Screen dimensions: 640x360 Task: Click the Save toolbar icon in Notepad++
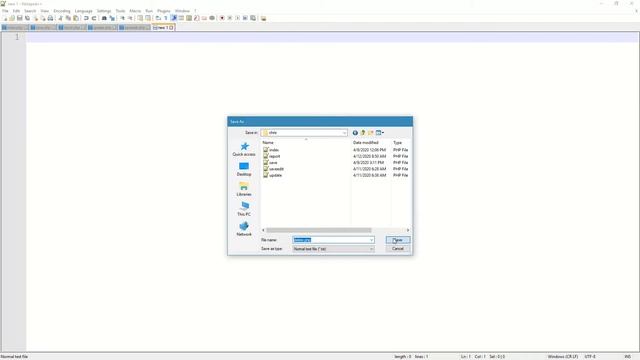19,18
